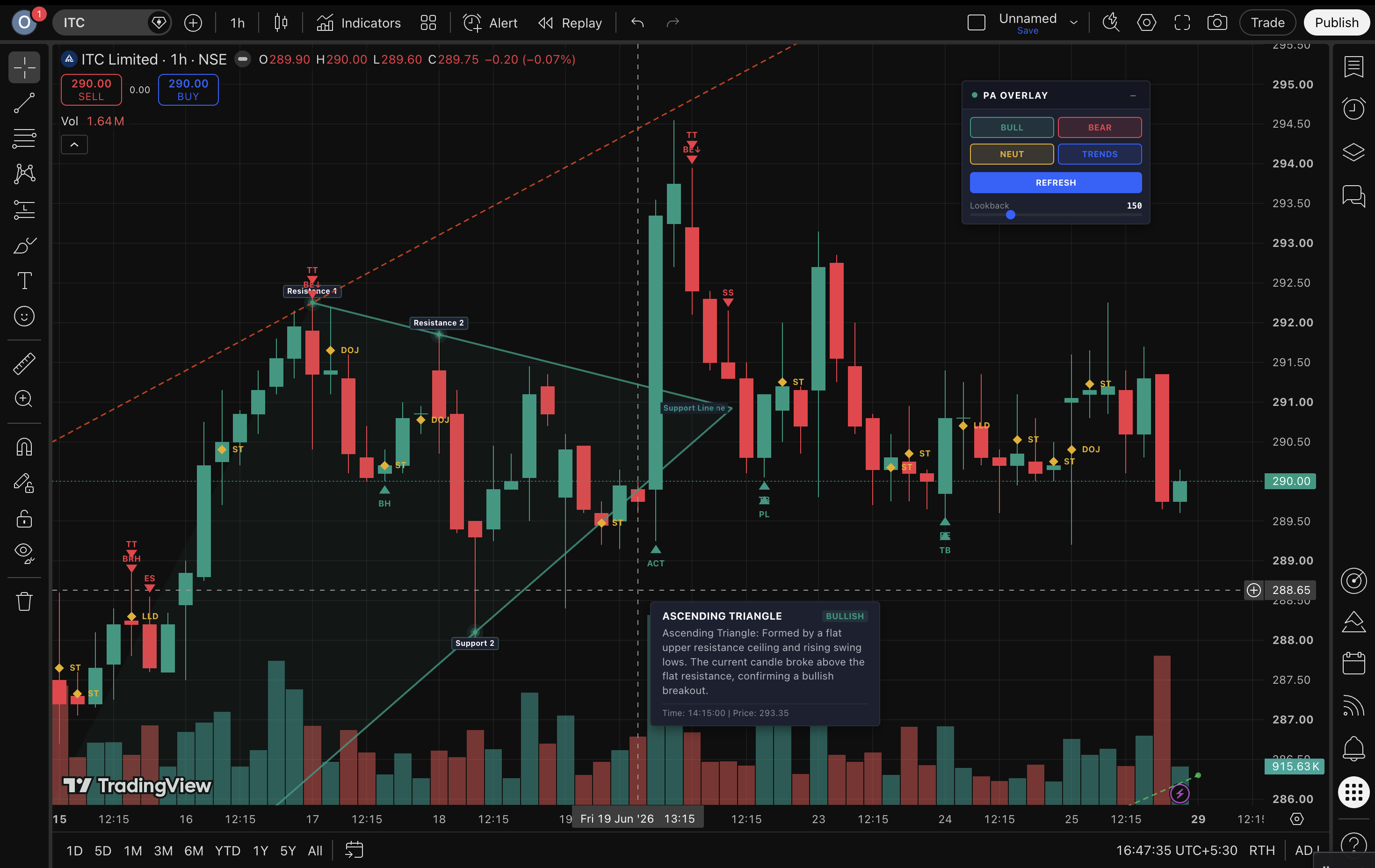Viewport: 1375px width, 868px height.
Task: Select the 3M date range tab
Action: [163, 851]
